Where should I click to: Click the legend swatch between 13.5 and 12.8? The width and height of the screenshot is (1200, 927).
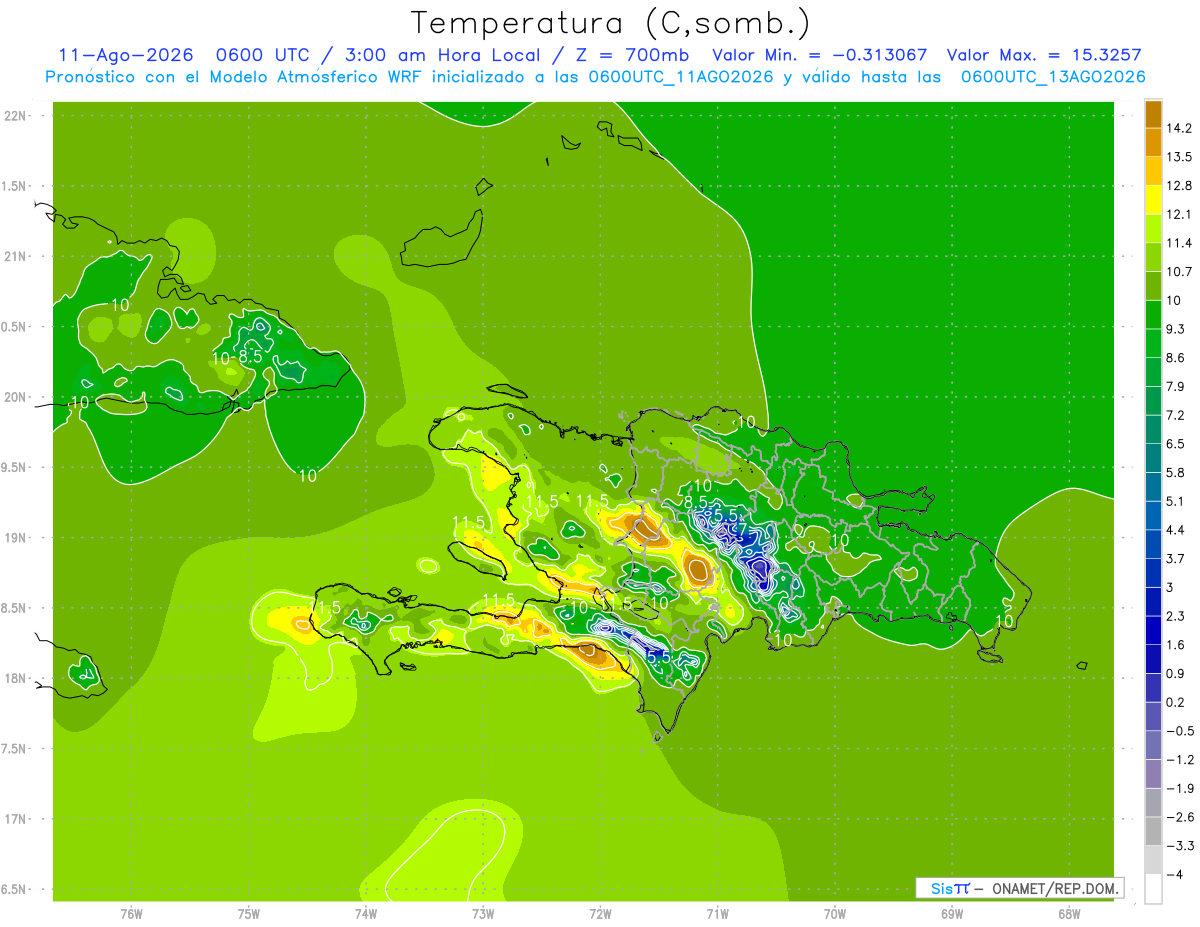(x=1153, y=171)
